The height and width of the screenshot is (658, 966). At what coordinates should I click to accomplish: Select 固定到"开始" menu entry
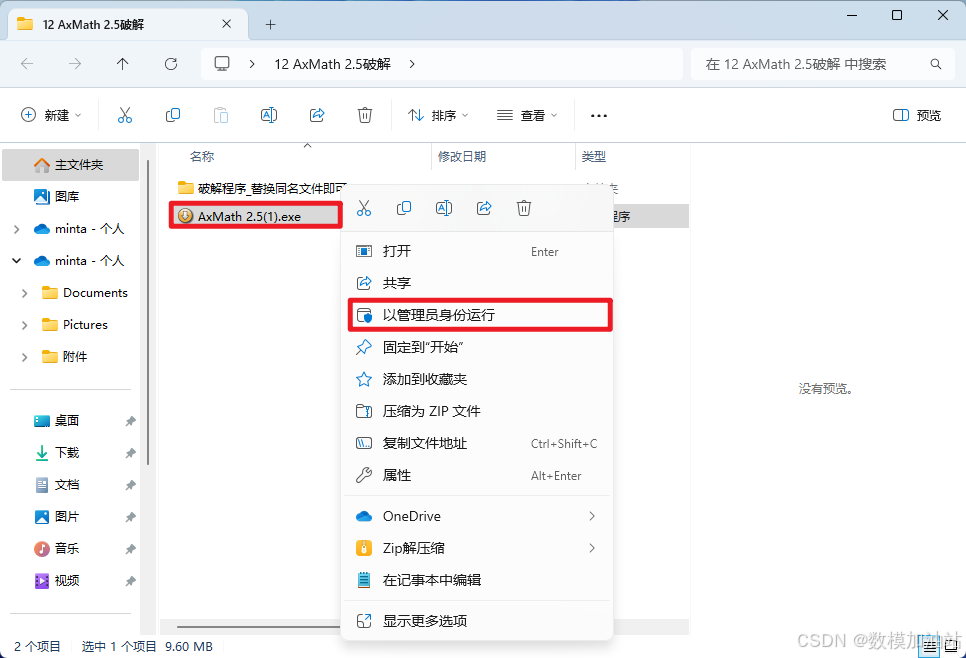(477, 347)
